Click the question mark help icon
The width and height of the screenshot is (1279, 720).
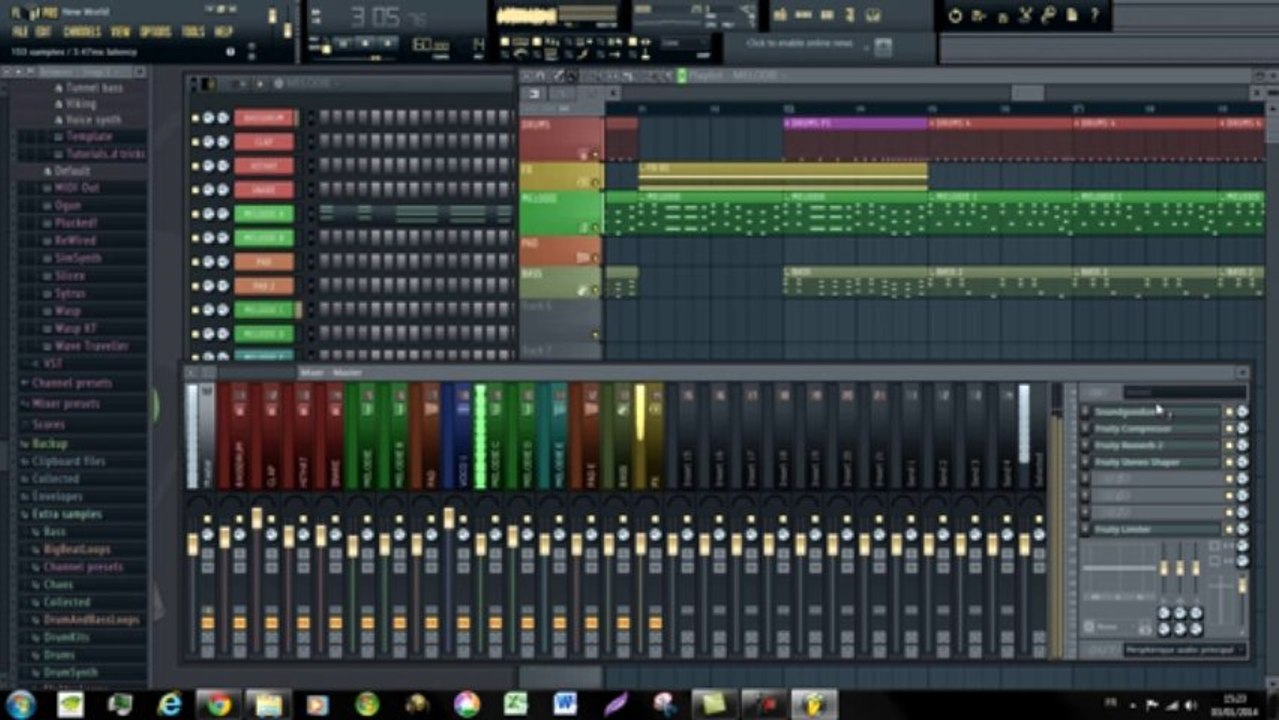1095,15
